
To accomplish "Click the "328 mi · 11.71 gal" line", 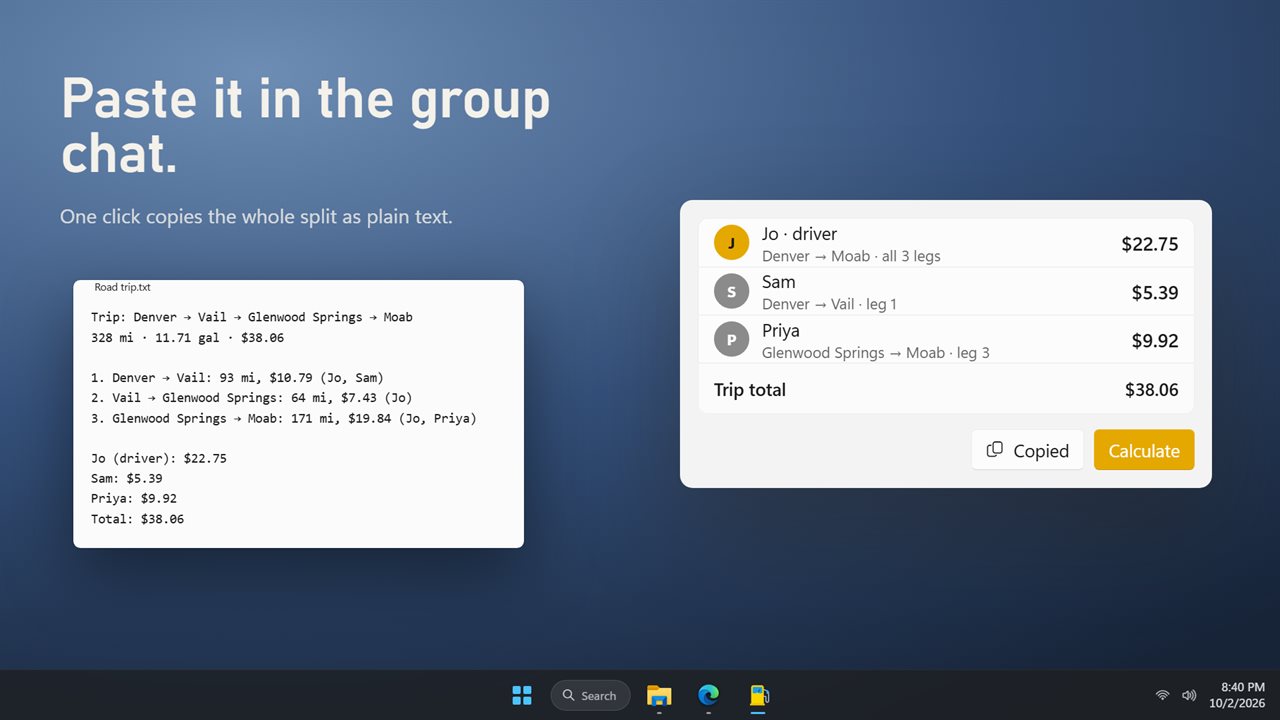I will click(187, 338).
